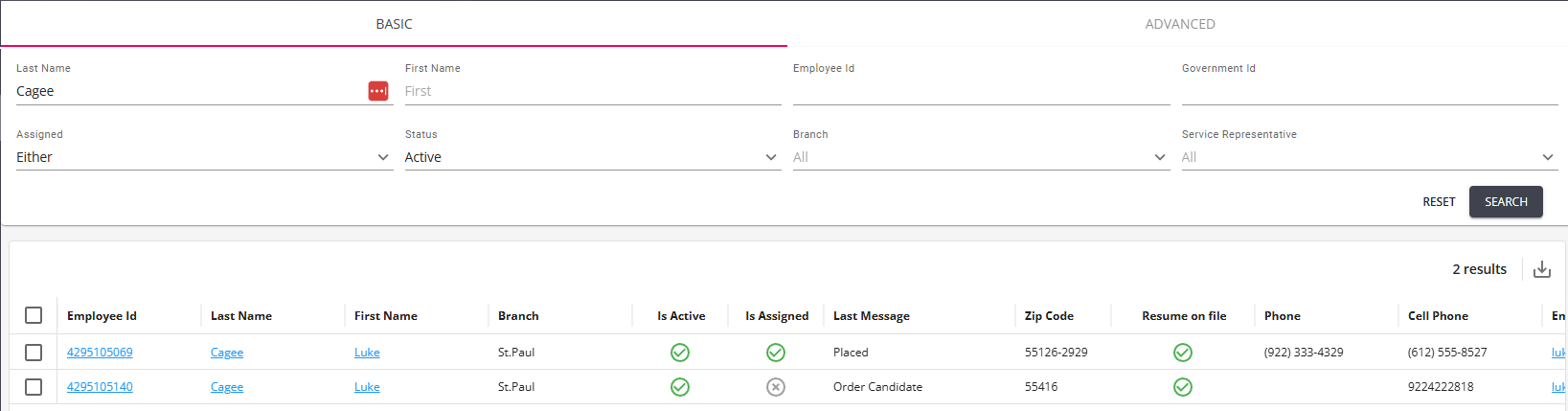1568x411 pixels.
Task: Click Is Assigned checkmark for employee 4295105069
Action: [776, 353]
